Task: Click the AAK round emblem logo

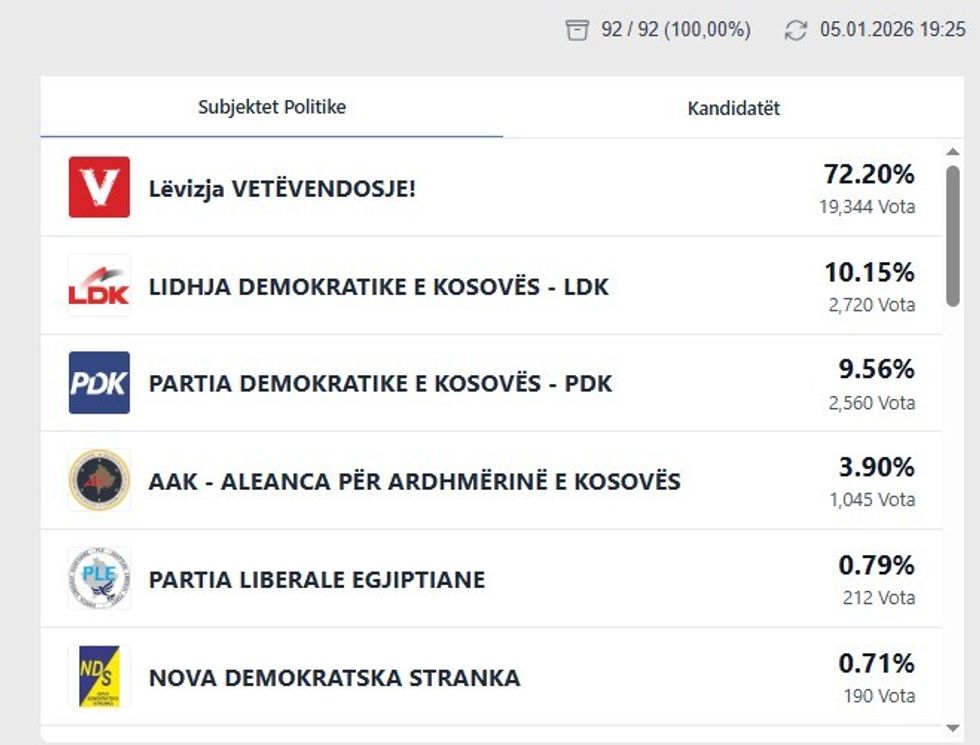Action: (99, 481)
